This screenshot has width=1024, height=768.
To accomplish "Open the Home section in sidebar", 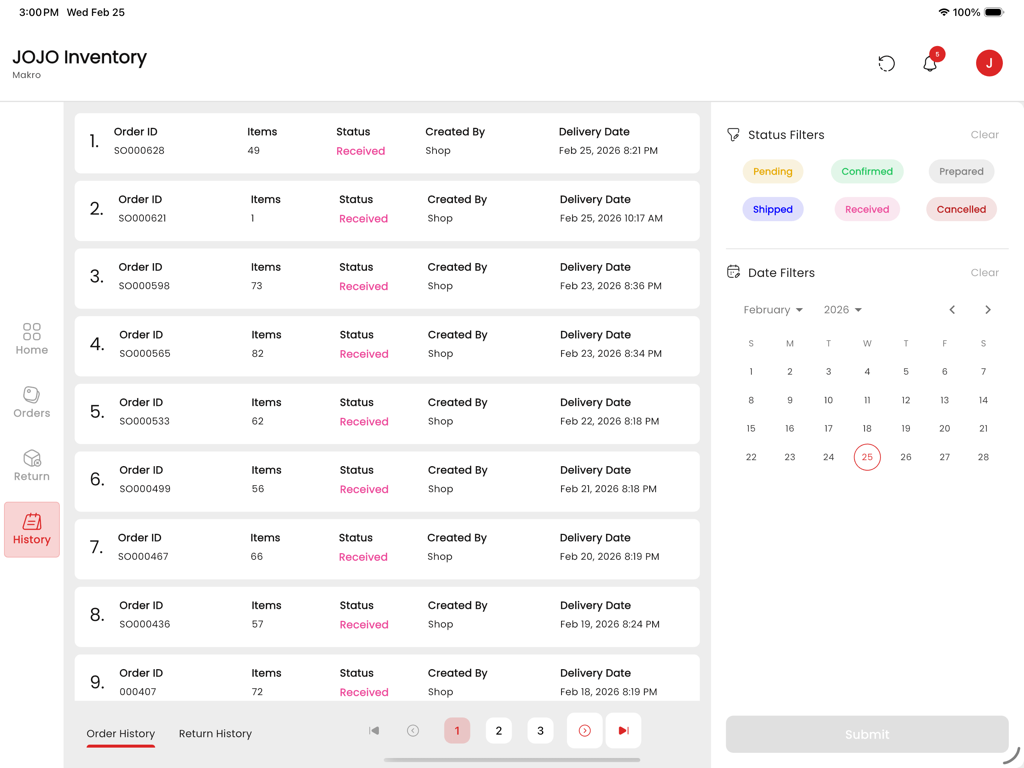I will pos(31,340).
